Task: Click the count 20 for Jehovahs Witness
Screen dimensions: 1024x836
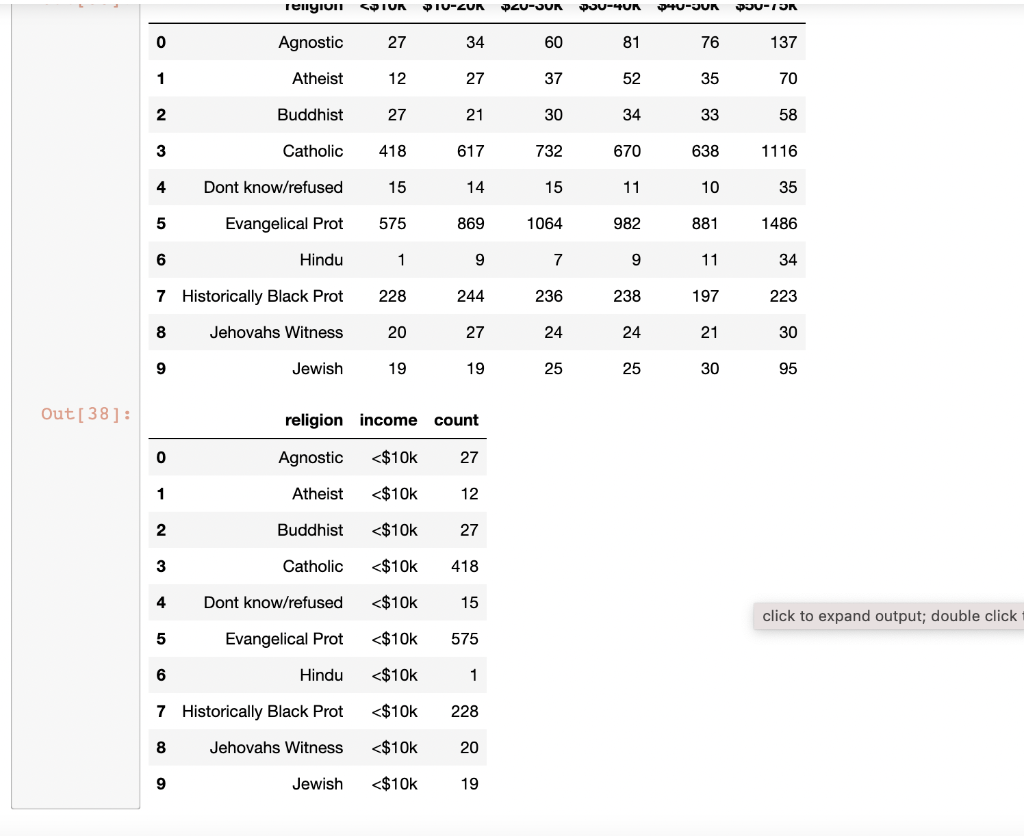Action: 470,747
